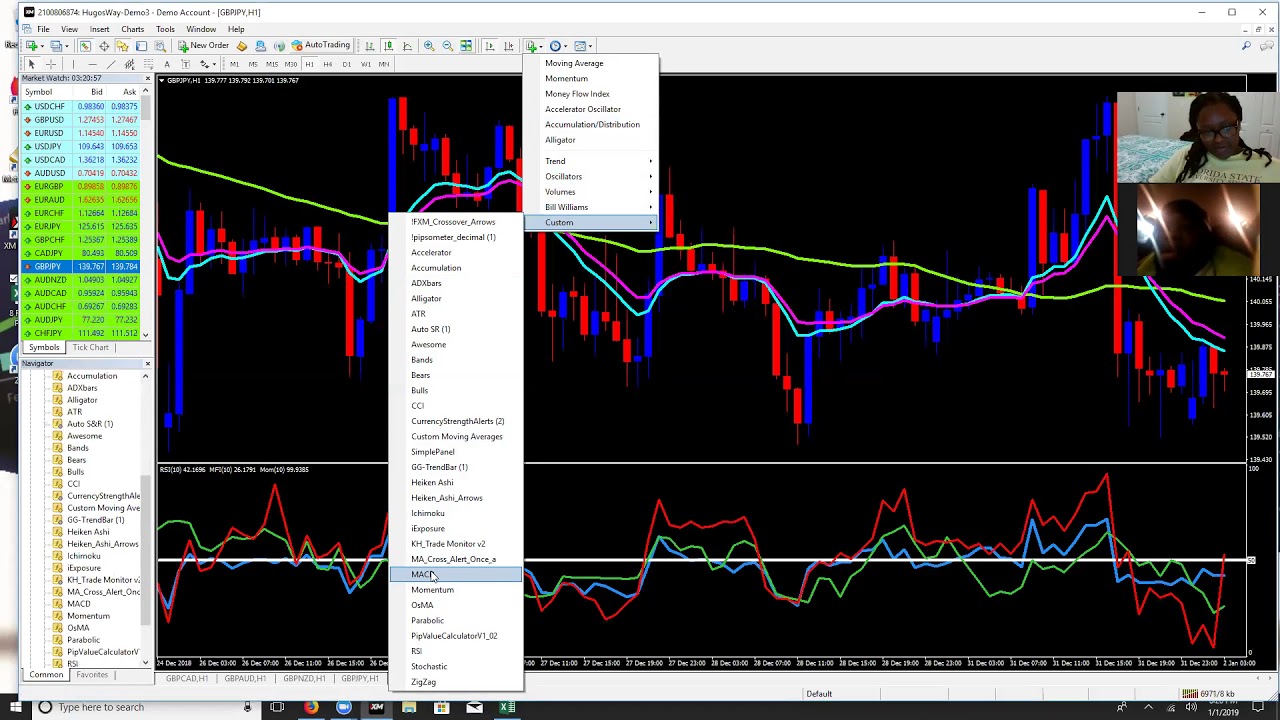This screenshot has width=1280, height=720.
Task: Open the Profiles dropdown arrow
Action: tap(66, 46)
